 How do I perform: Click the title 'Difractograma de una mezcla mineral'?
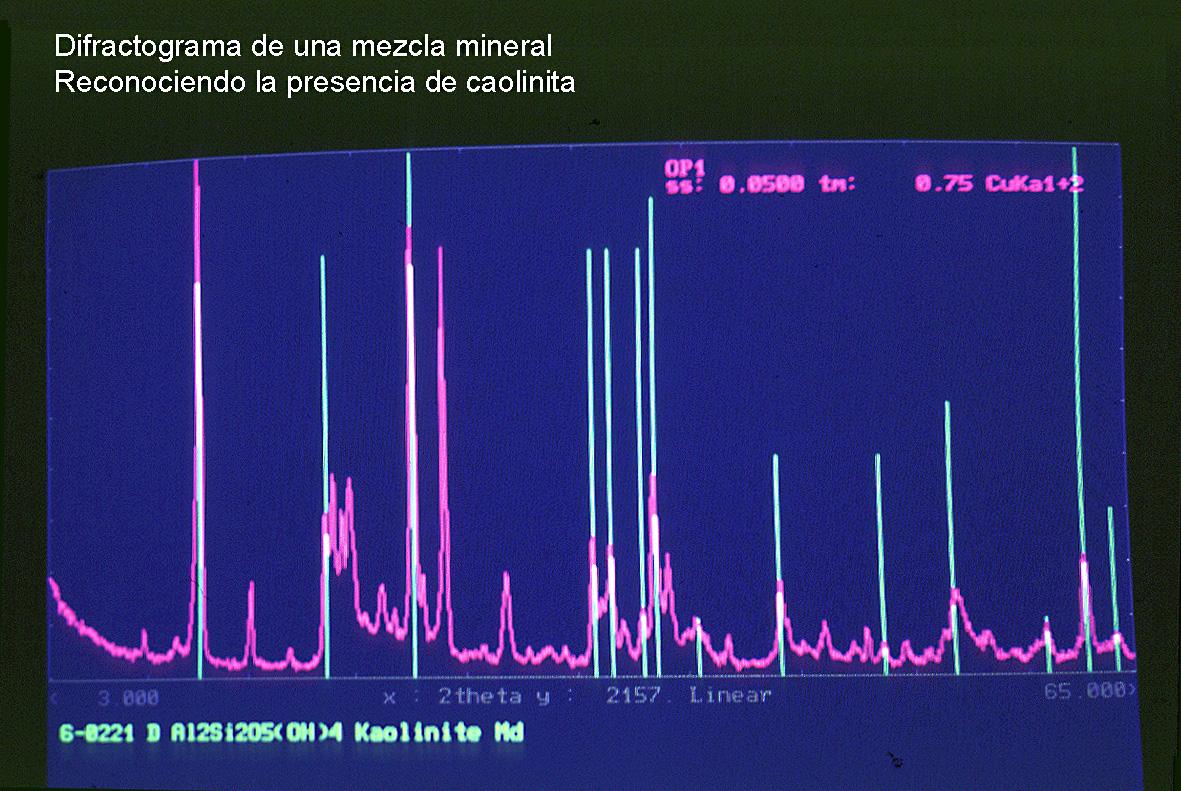[303, 47]
